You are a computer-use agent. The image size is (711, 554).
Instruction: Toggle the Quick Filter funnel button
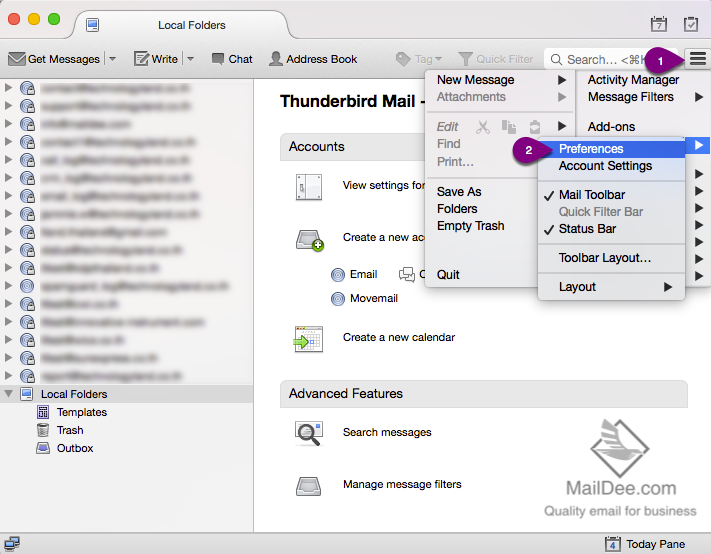coord(495,59)
